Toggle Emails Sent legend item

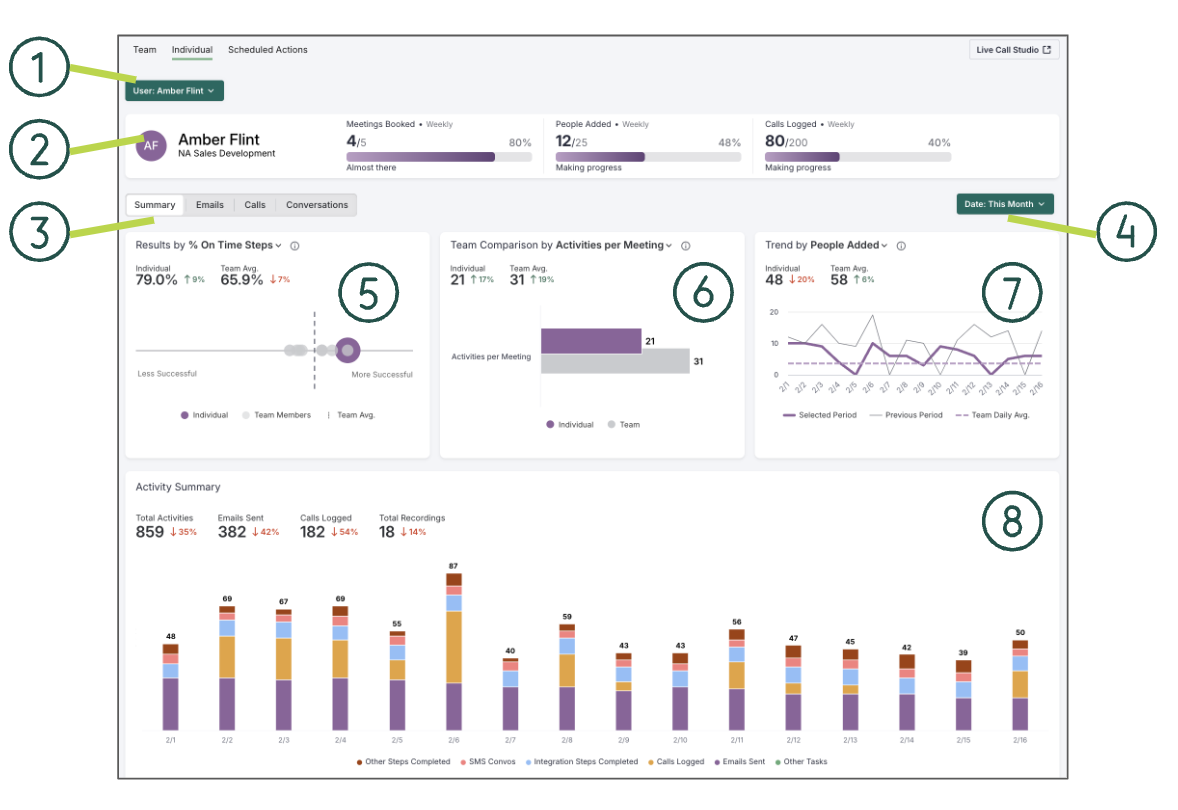pos(739,762)
